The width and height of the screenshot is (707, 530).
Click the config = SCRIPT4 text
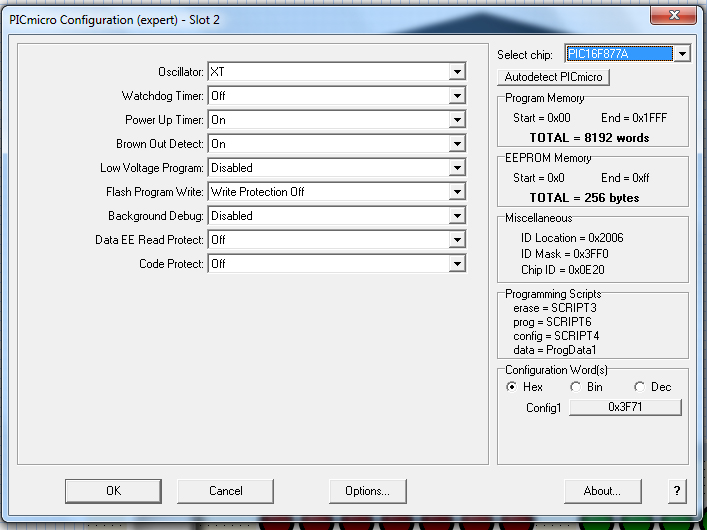pos(556,336)
